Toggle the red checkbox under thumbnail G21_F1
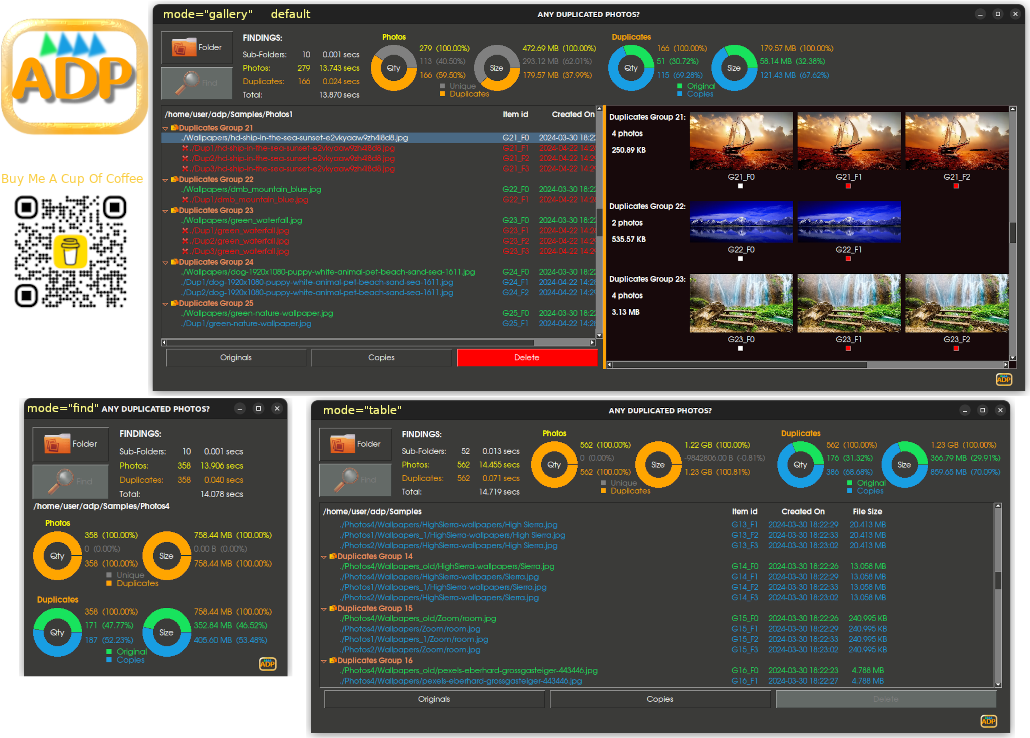The height and width of the screenshot is (738, 1030). tap(848, 186)
